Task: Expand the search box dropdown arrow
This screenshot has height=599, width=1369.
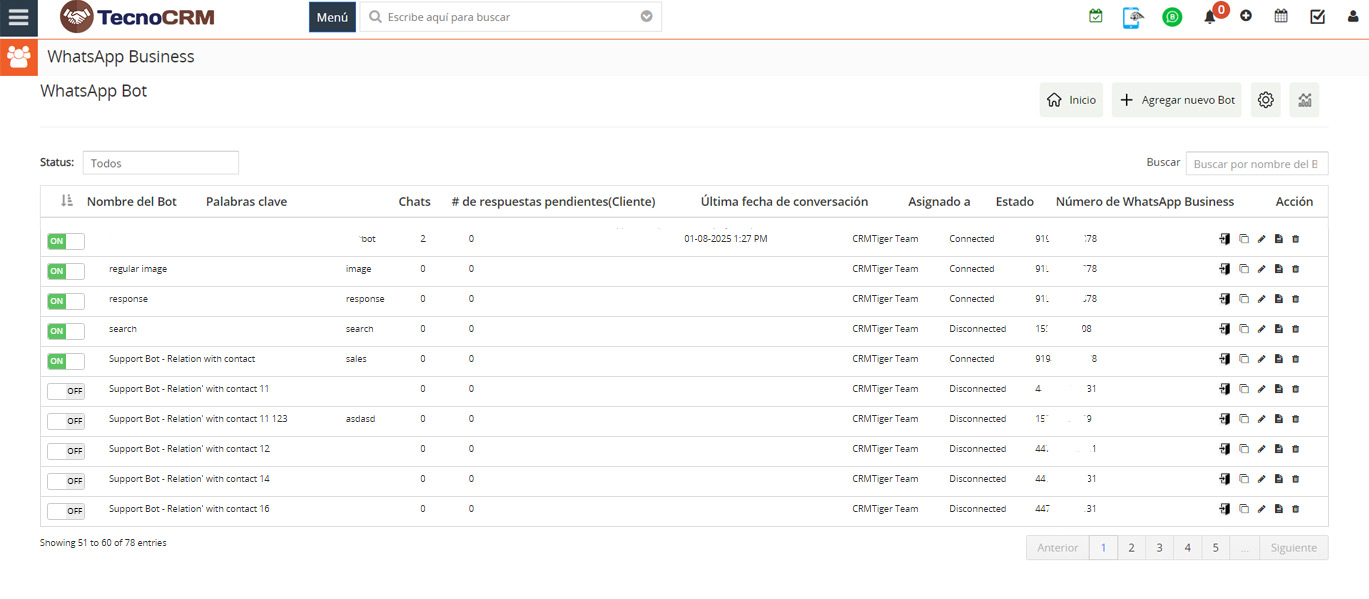Action: click(646, 17)
